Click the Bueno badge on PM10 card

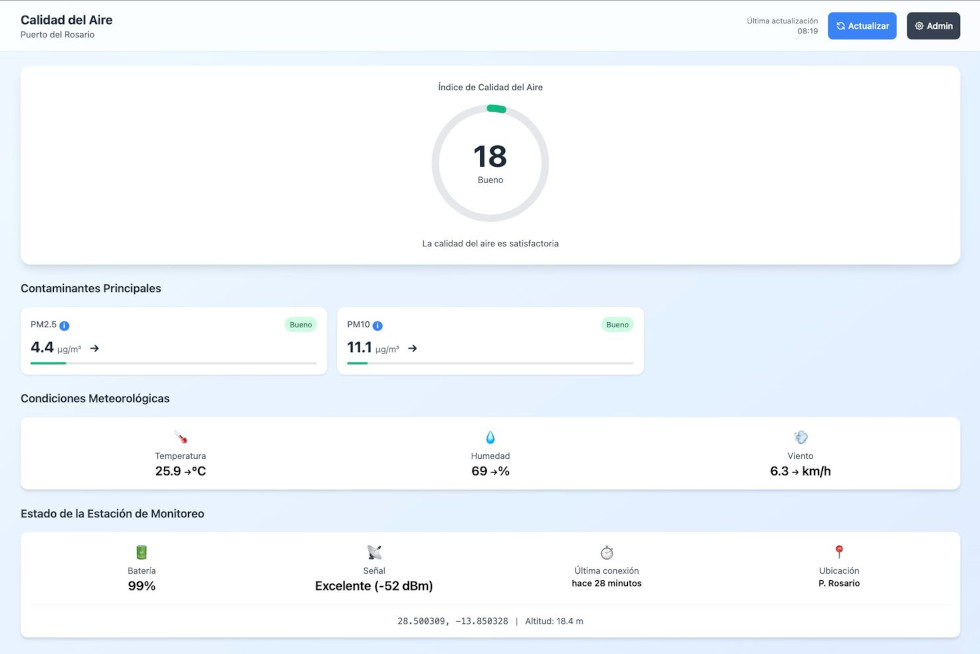pos(617,325)
